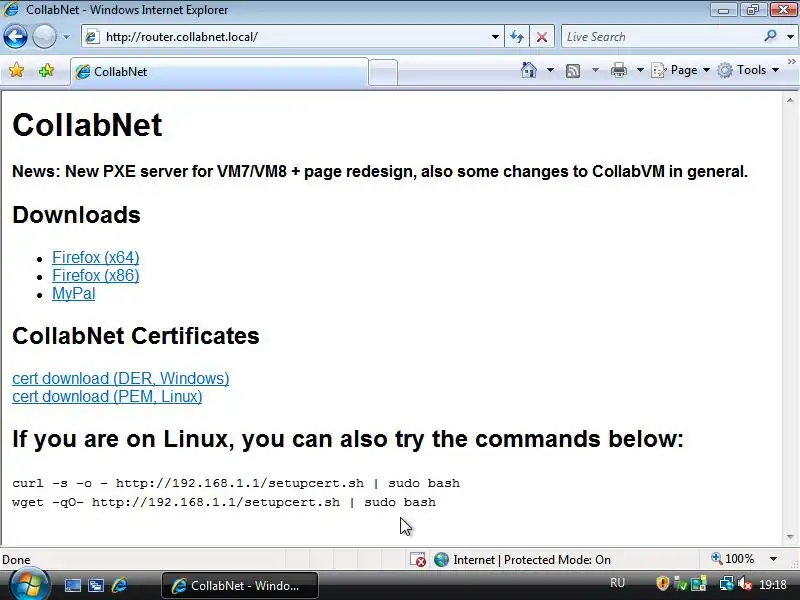This screenshot has height=600, width=800.
Task: Click the 100% zoom level button
Action: 733,559
